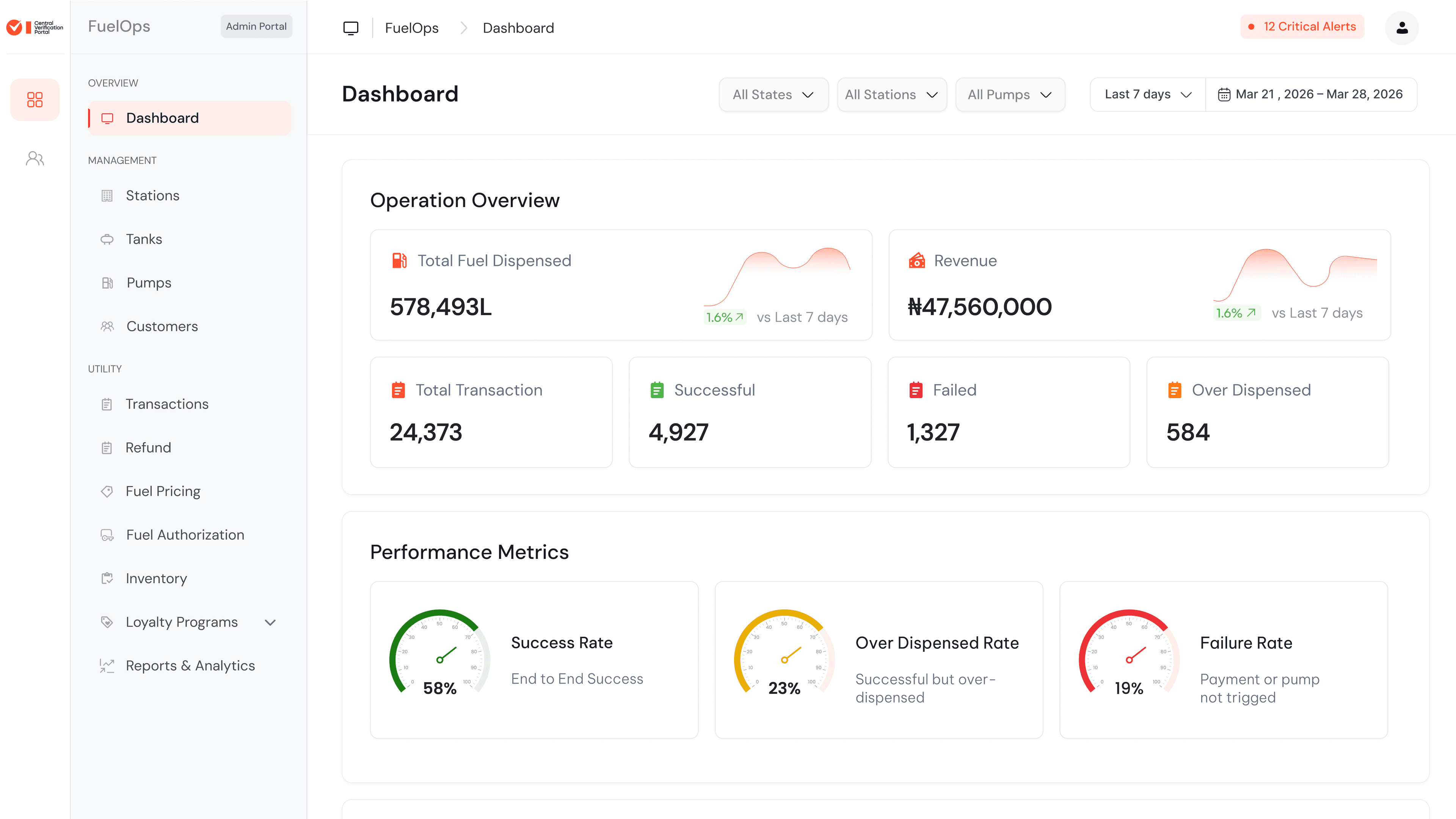The width and height of the screenshot is (1456, 819).
Task: Click 1.6% badge on Total Fuel Dispensed
Action: [725, 317]
